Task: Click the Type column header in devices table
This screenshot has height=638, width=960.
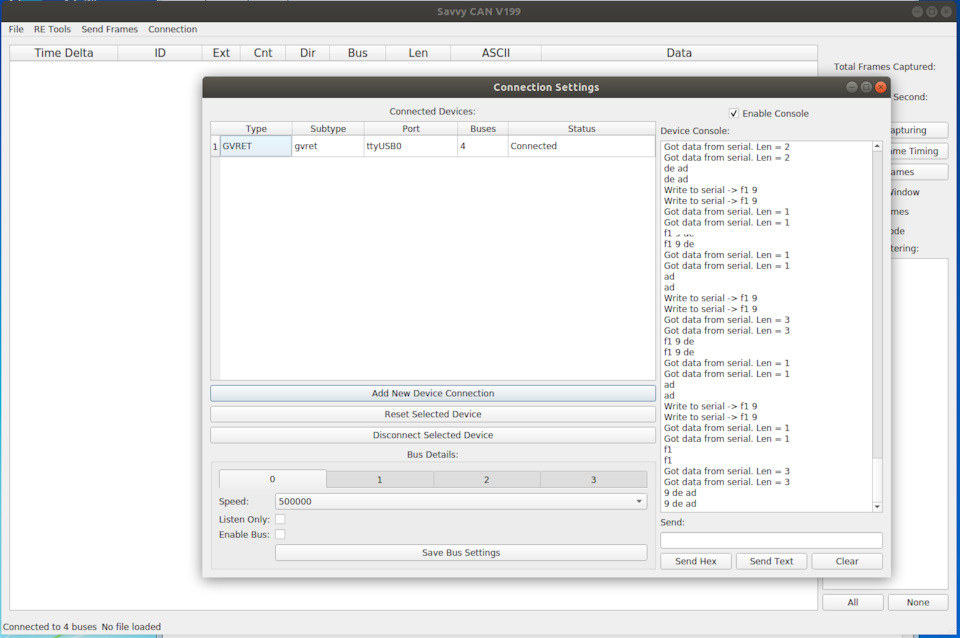Action: (256, 129)
